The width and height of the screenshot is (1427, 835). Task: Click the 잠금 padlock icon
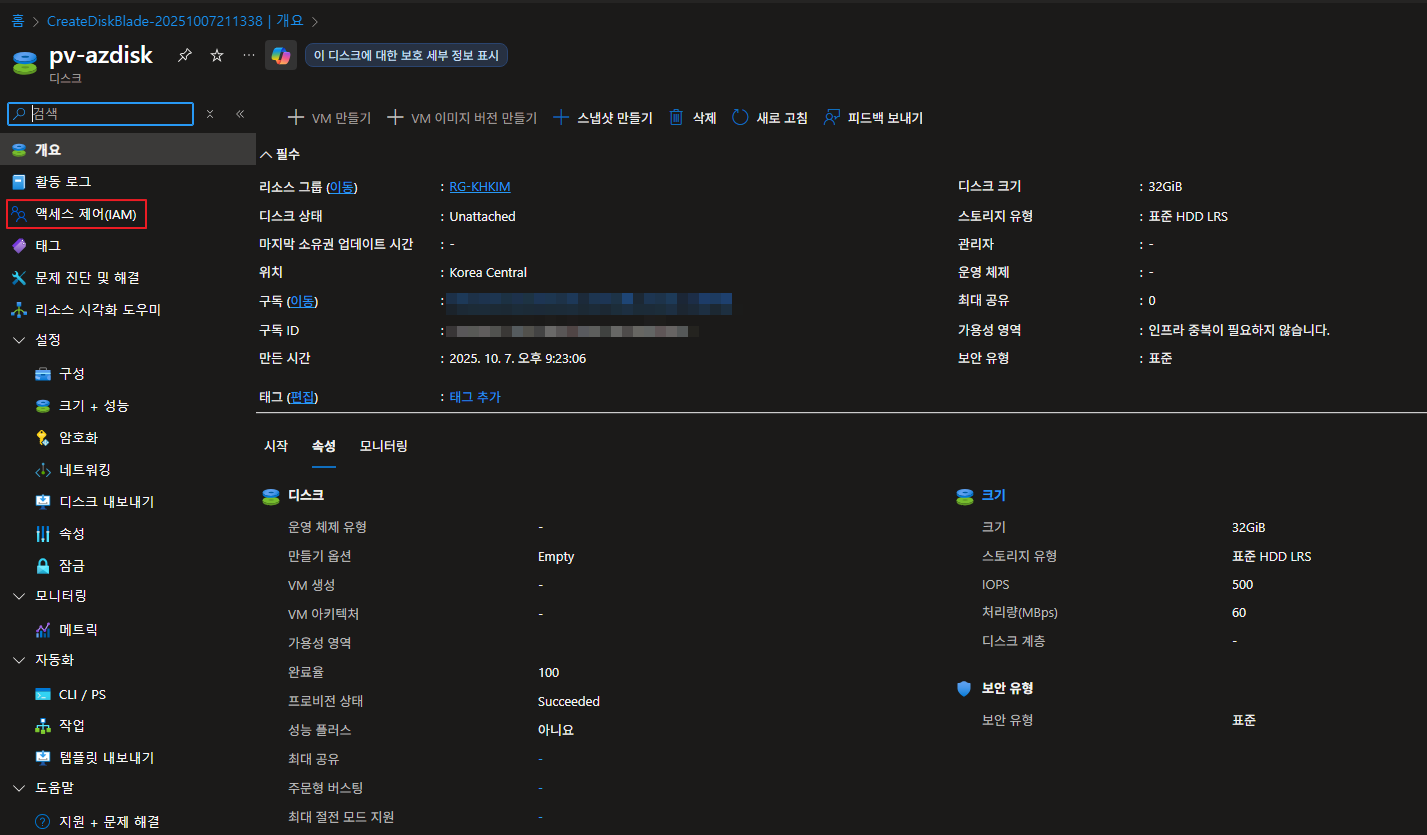pyautogui.click(x=43, y=566)
